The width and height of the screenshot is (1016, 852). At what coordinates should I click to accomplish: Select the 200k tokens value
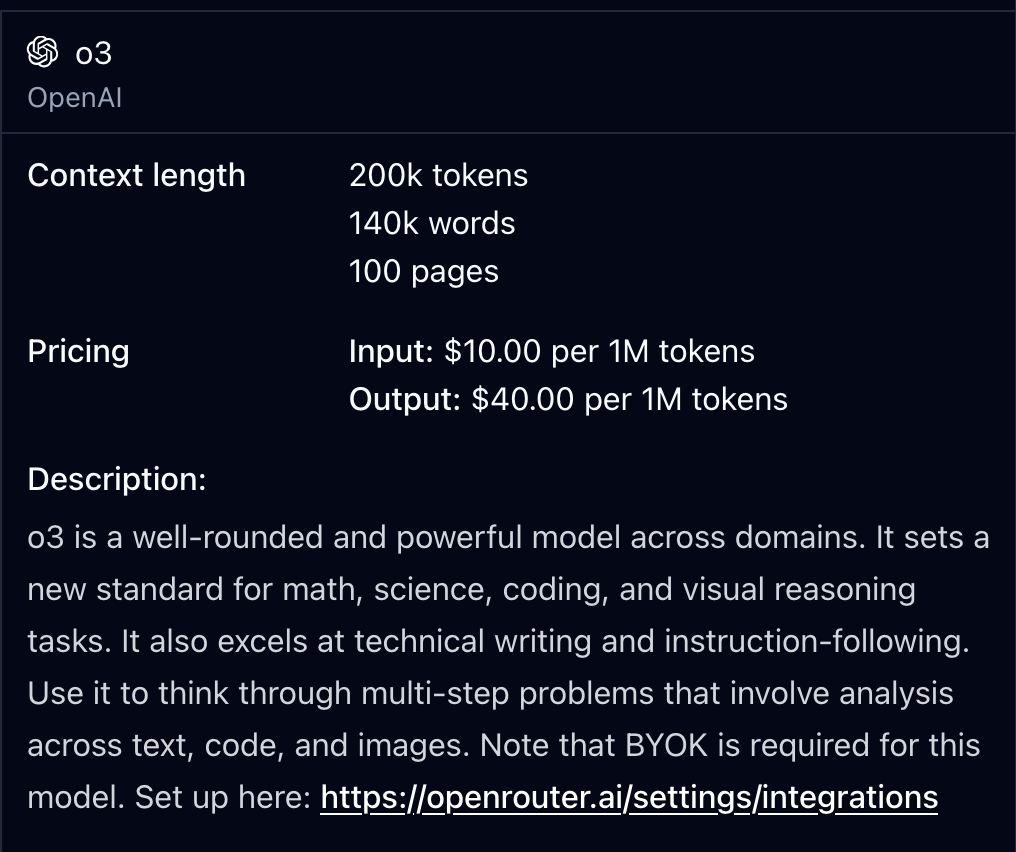[x=438, y=175]
